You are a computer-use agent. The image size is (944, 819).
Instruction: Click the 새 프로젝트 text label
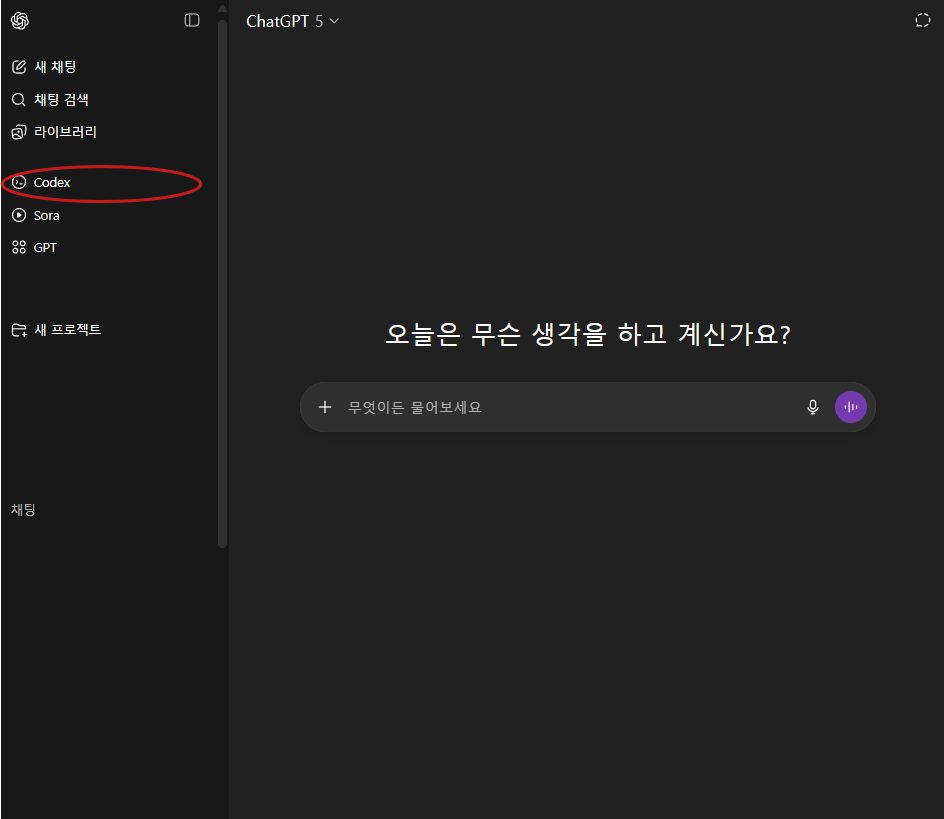click(68, 330)
